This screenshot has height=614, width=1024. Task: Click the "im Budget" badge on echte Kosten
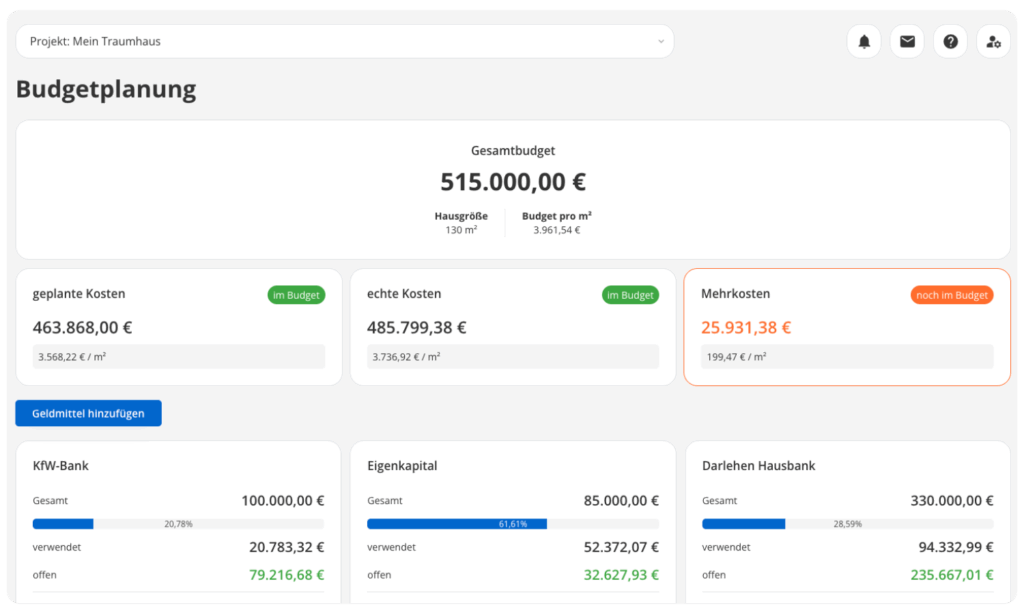point(630,295)
